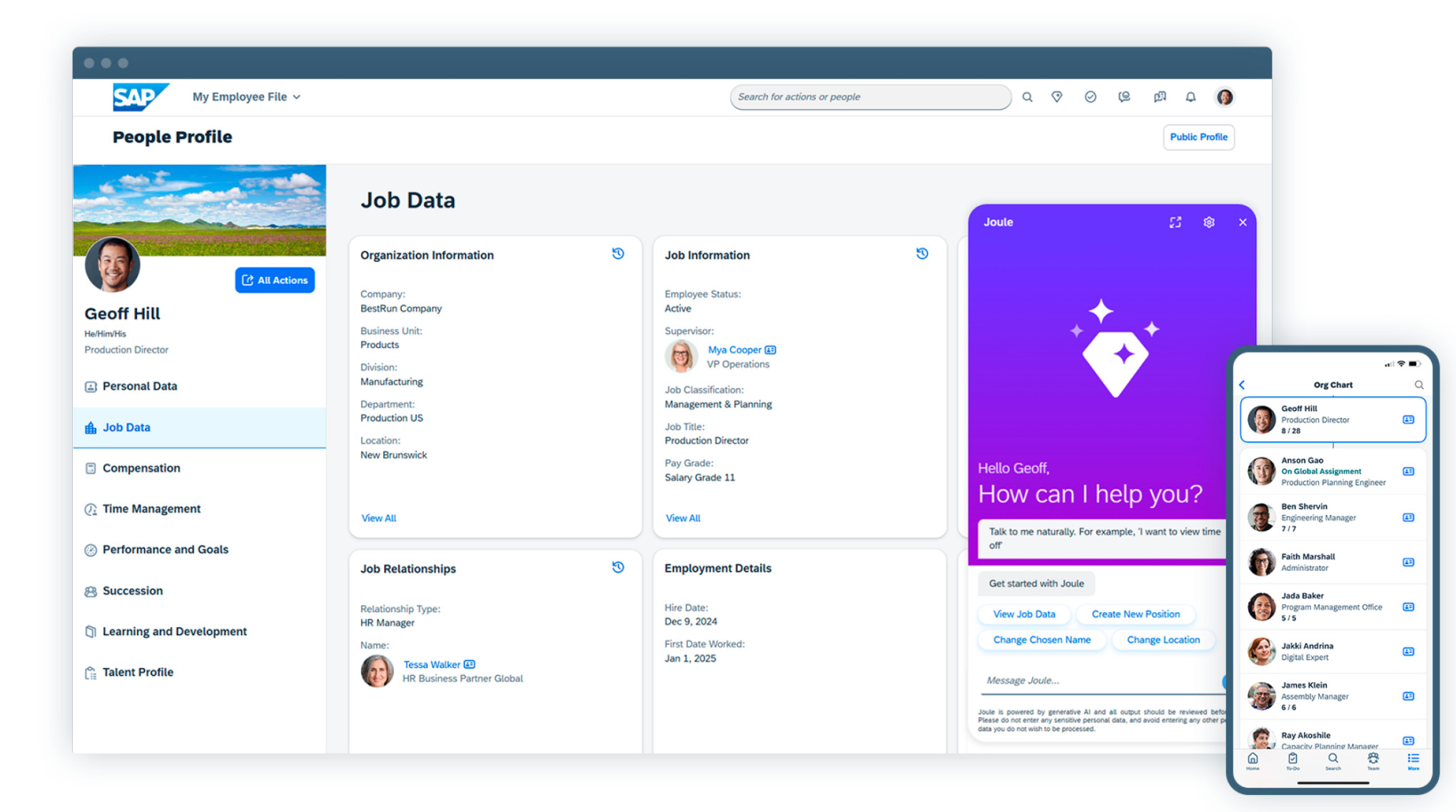The height and width of the screenshot is (812, 1456).
Task: Open Joule settings gear
Action: (1209, 223)
